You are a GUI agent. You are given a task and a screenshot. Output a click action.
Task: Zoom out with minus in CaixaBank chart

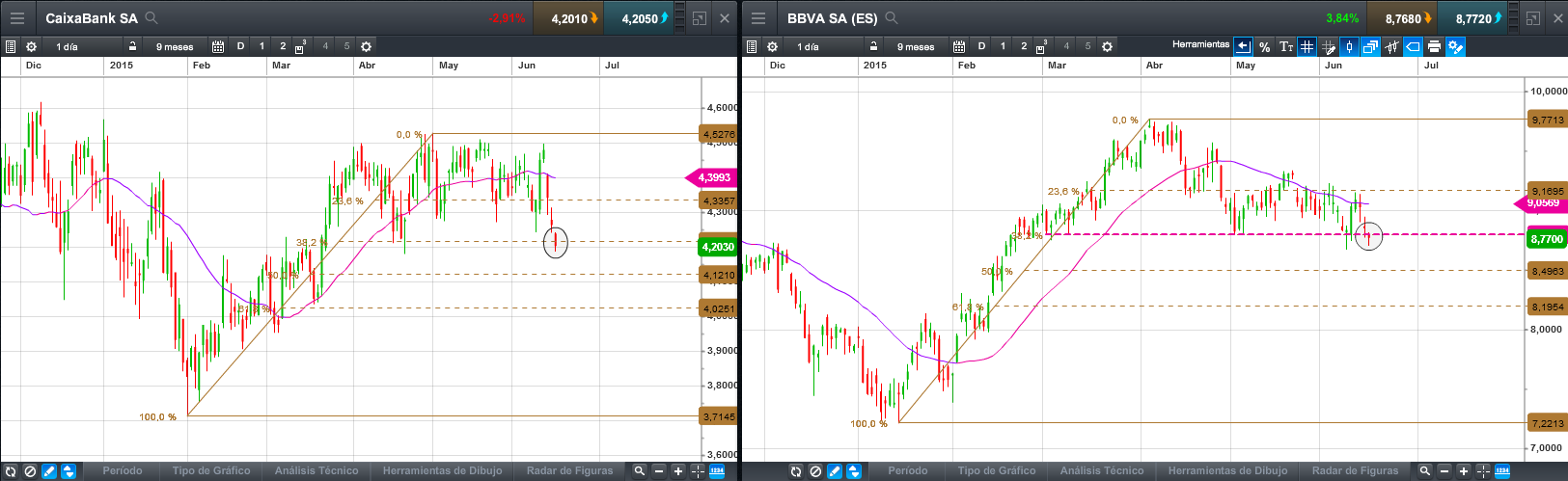pos(659,471)
